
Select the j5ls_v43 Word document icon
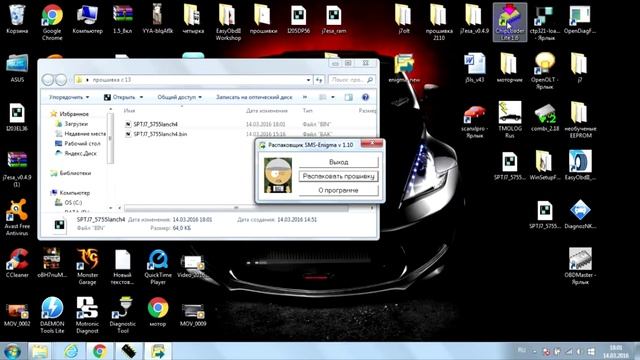pos(475,67)
